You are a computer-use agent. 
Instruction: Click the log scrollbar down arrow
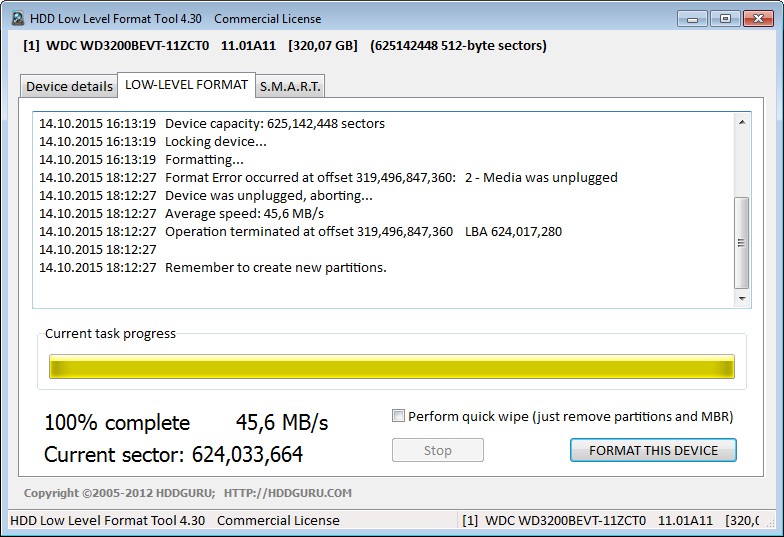[x=742, y=298]
